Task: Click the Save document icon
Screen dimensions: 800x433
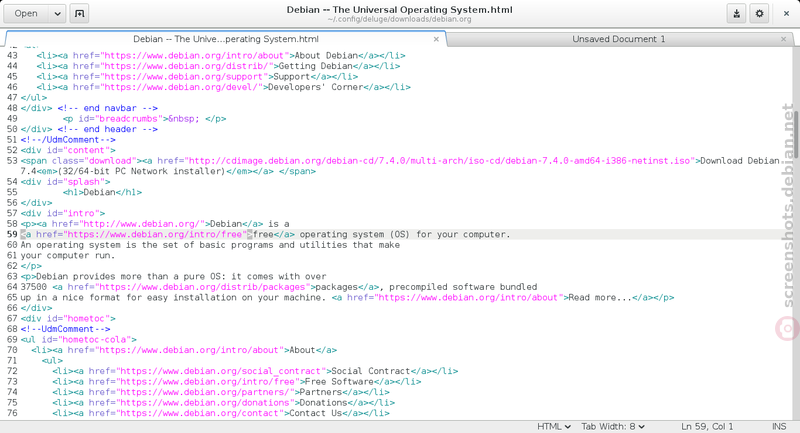Action: (x=736, y=14)
